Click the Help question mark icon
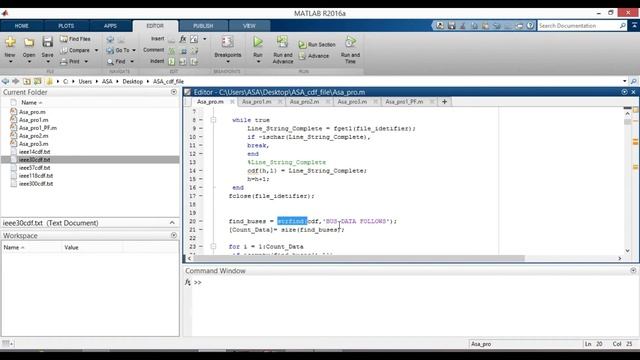The width and height of the screenshot is (640, 360). tap(530, 26)
